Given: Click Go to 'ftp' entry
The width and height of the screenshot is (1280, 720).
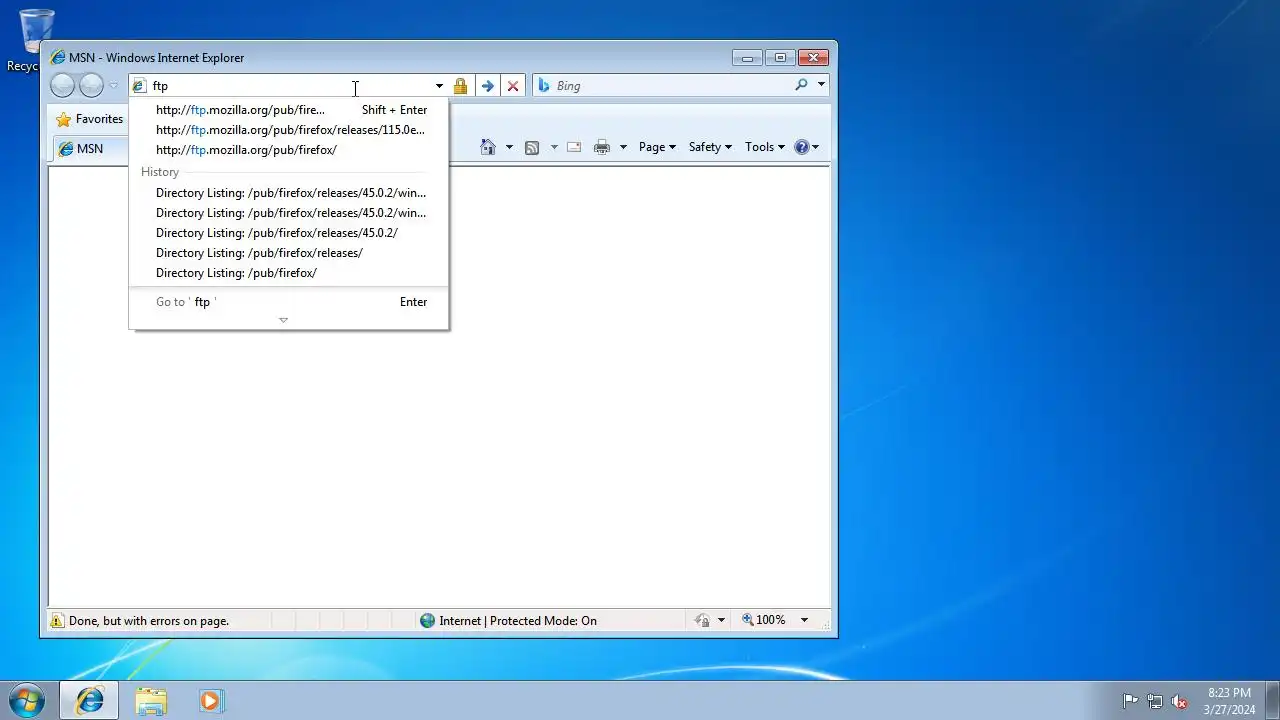Looking at the screenshot, I should pos(289,302).
